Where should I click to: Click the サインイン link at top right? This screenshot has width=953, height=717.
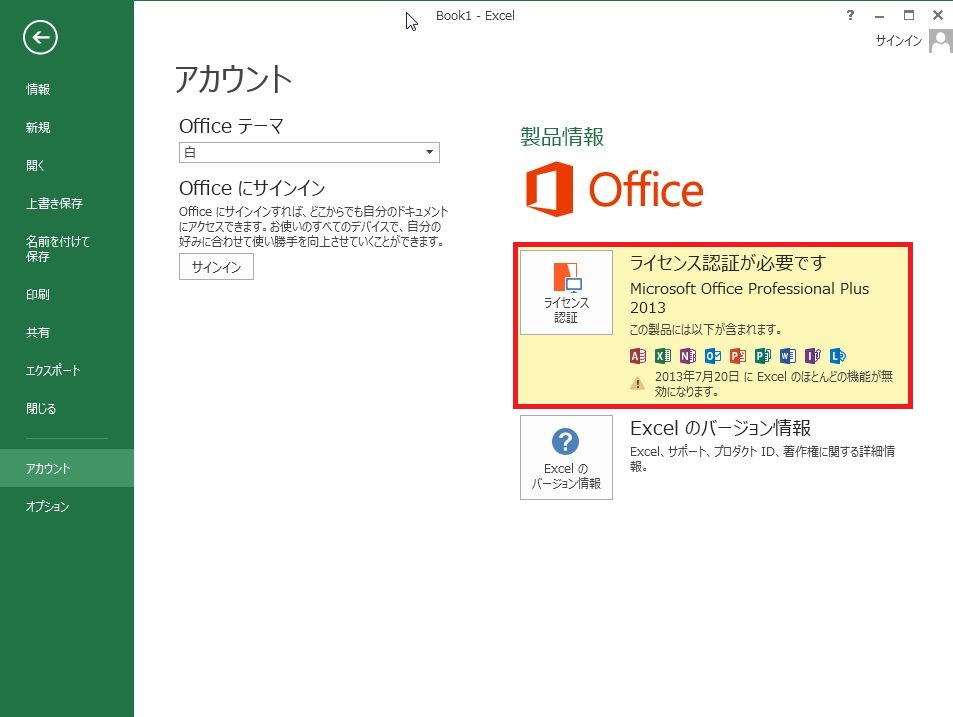point(898,41)
